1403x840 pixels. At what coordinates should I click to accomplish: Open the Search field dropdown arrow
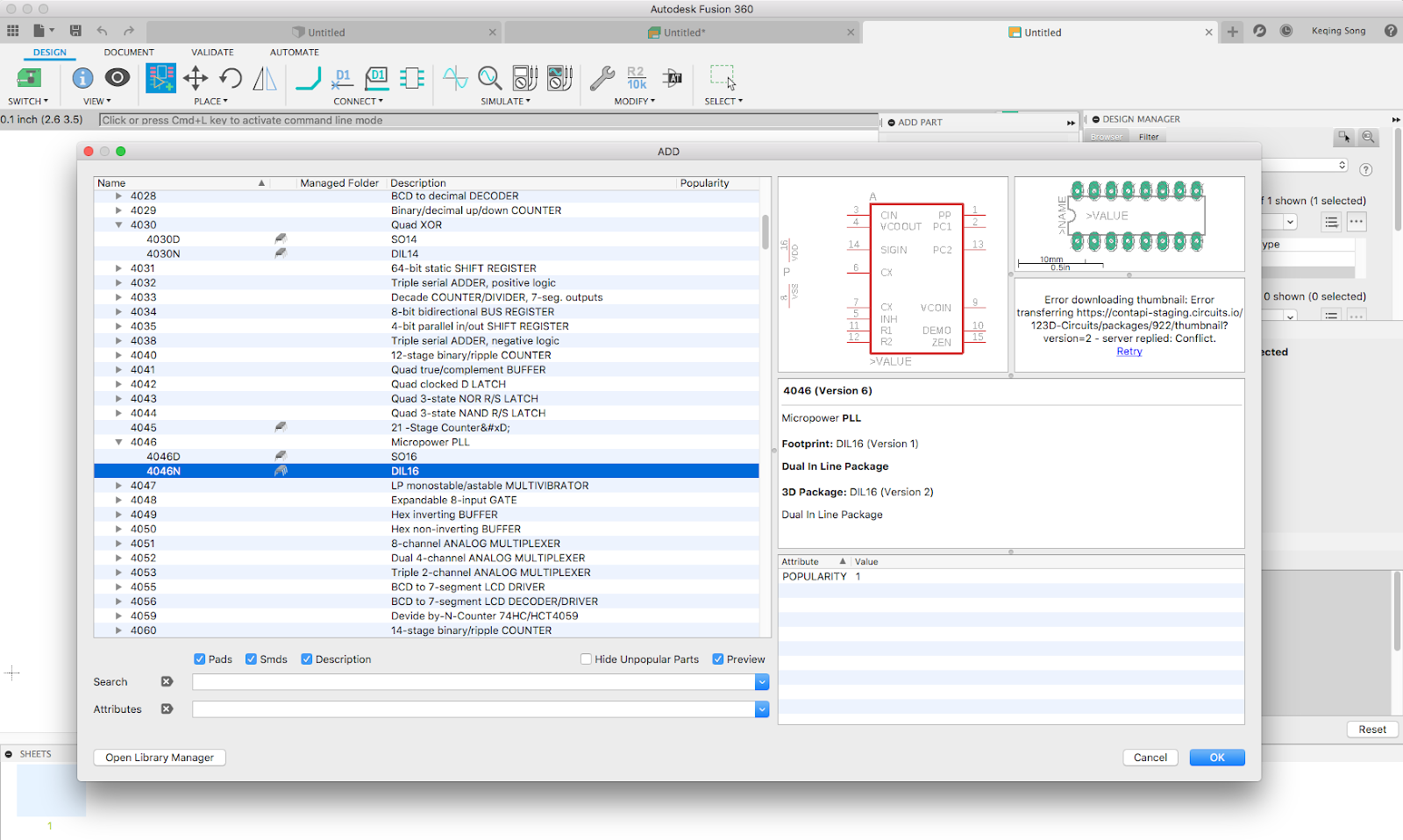coord(761,682)
